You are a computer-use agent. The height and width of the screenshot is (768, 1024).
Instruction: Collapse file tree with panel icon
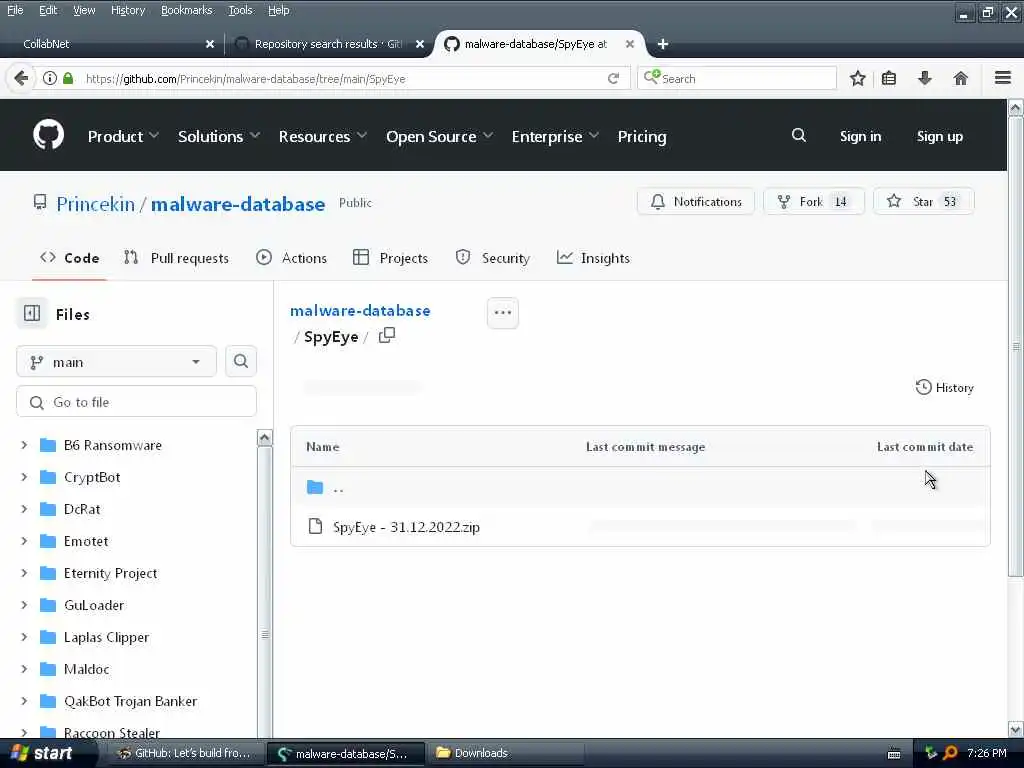pyautogui.click(x=32, y=313)
